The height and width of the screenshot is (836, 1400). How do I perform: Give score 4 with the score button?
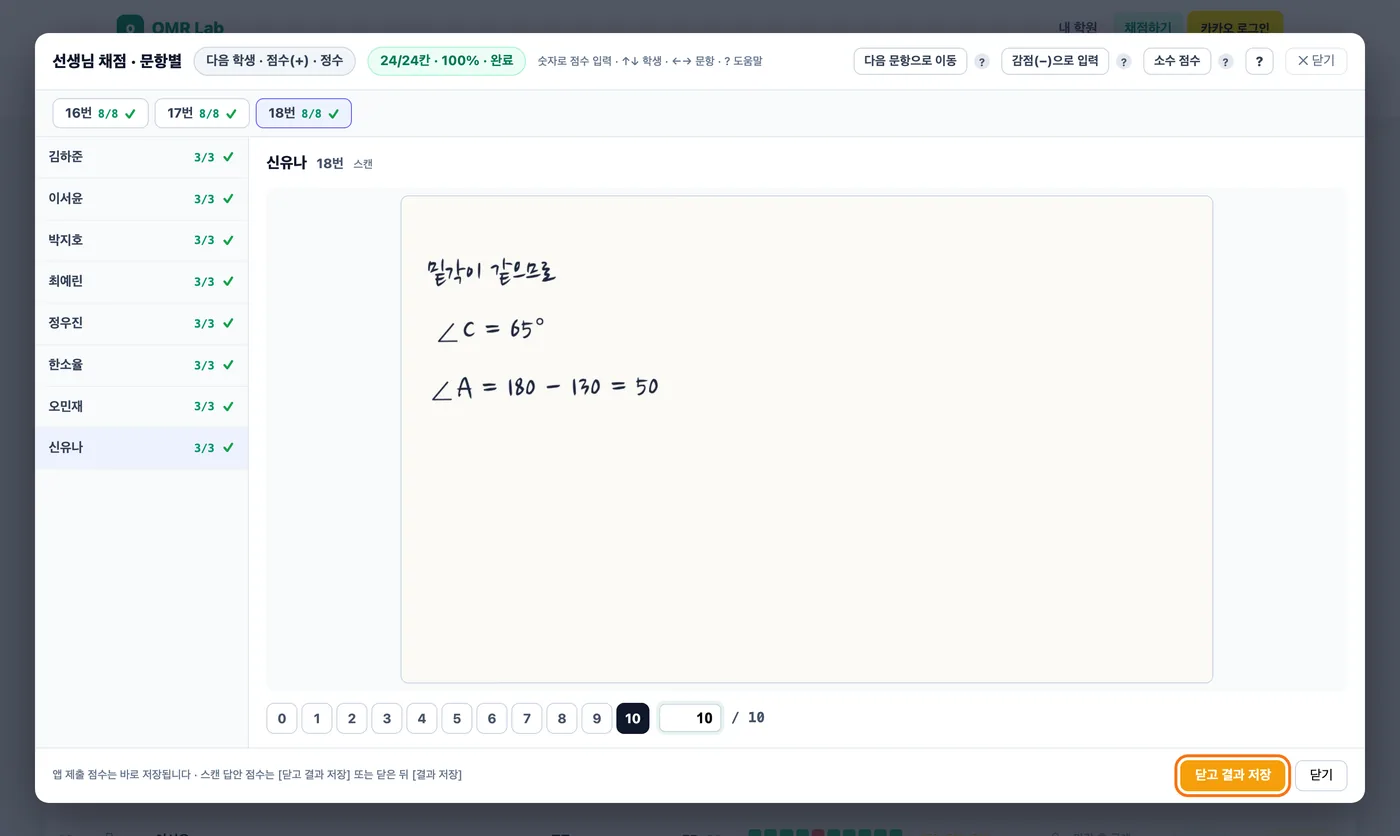click(x=422, y=718)
